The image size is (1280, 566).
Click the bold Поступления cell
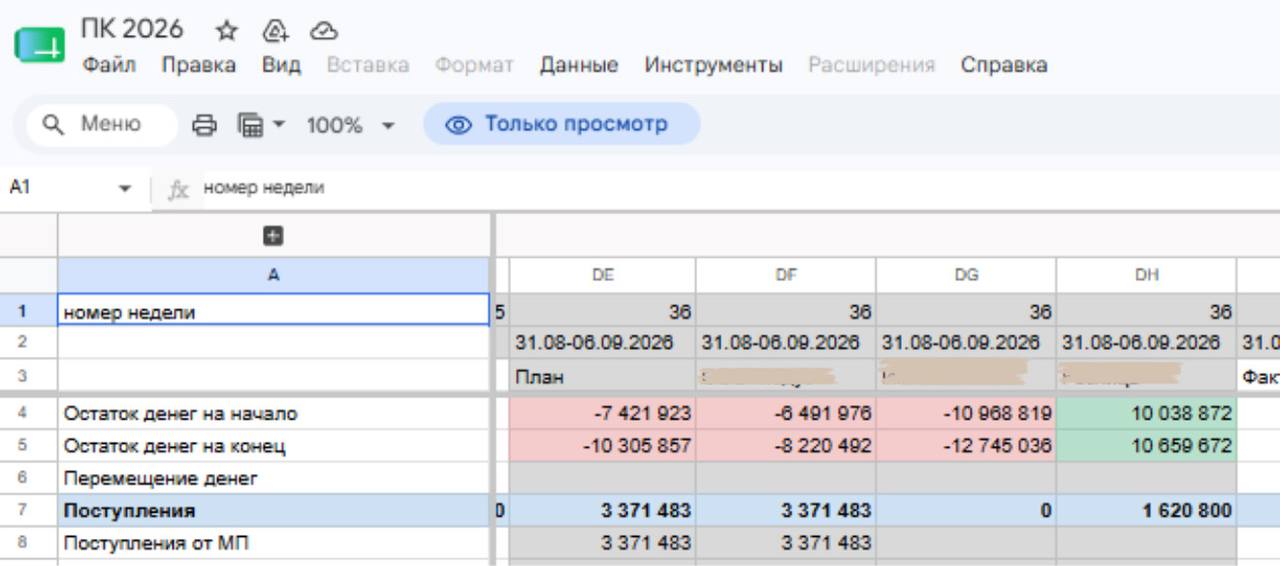(x=274, y=511)
